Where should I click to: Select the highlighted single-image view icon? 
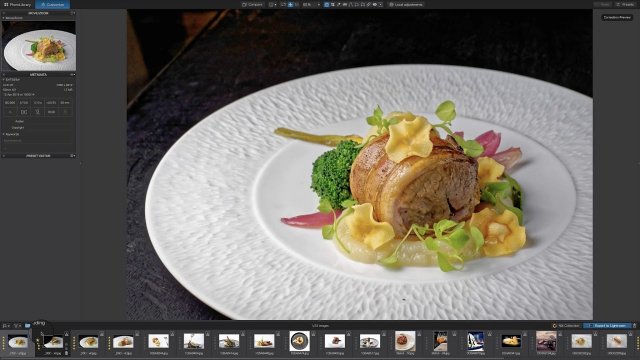click(x=291, y=4)
